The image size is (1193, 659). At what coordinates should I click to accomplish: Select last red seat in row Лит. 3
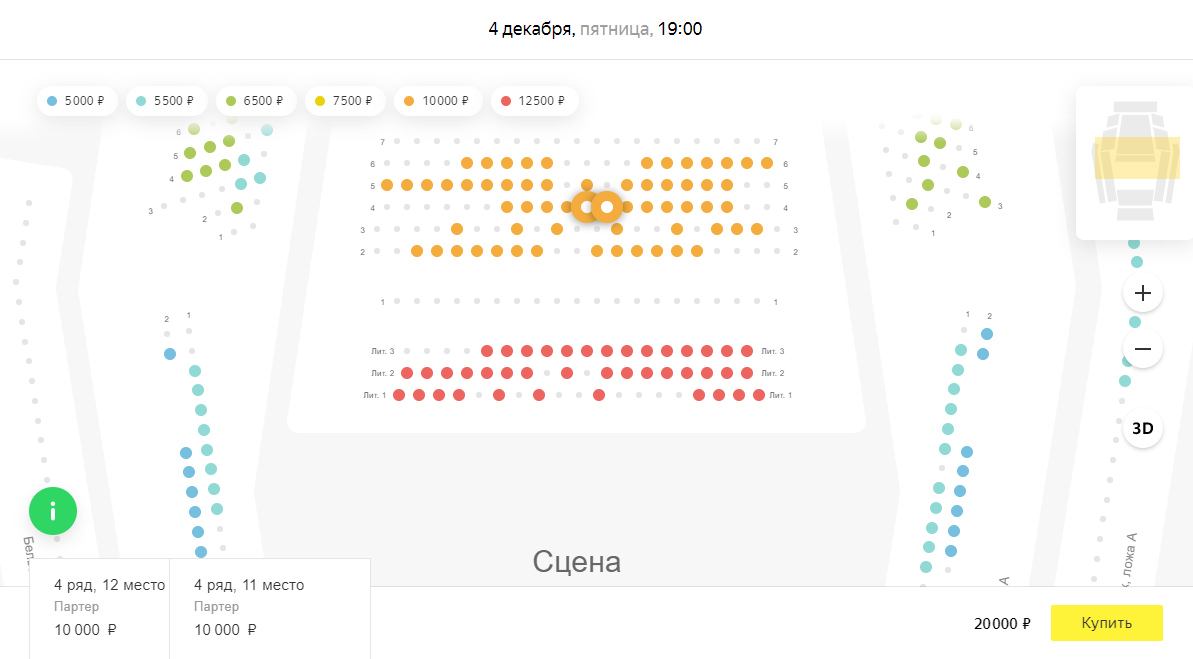pos(747,351)
